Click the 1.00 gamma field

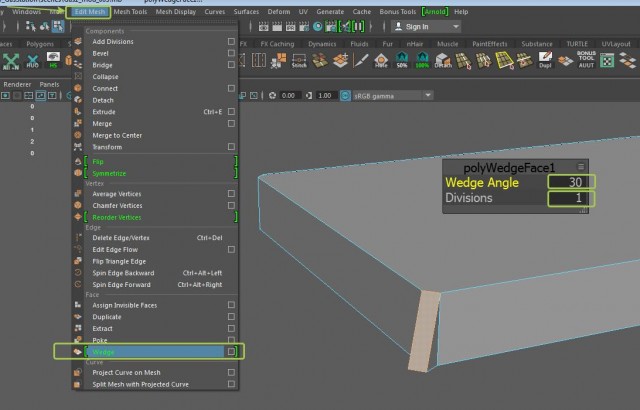pyautogui.click(x=325, y=95)
